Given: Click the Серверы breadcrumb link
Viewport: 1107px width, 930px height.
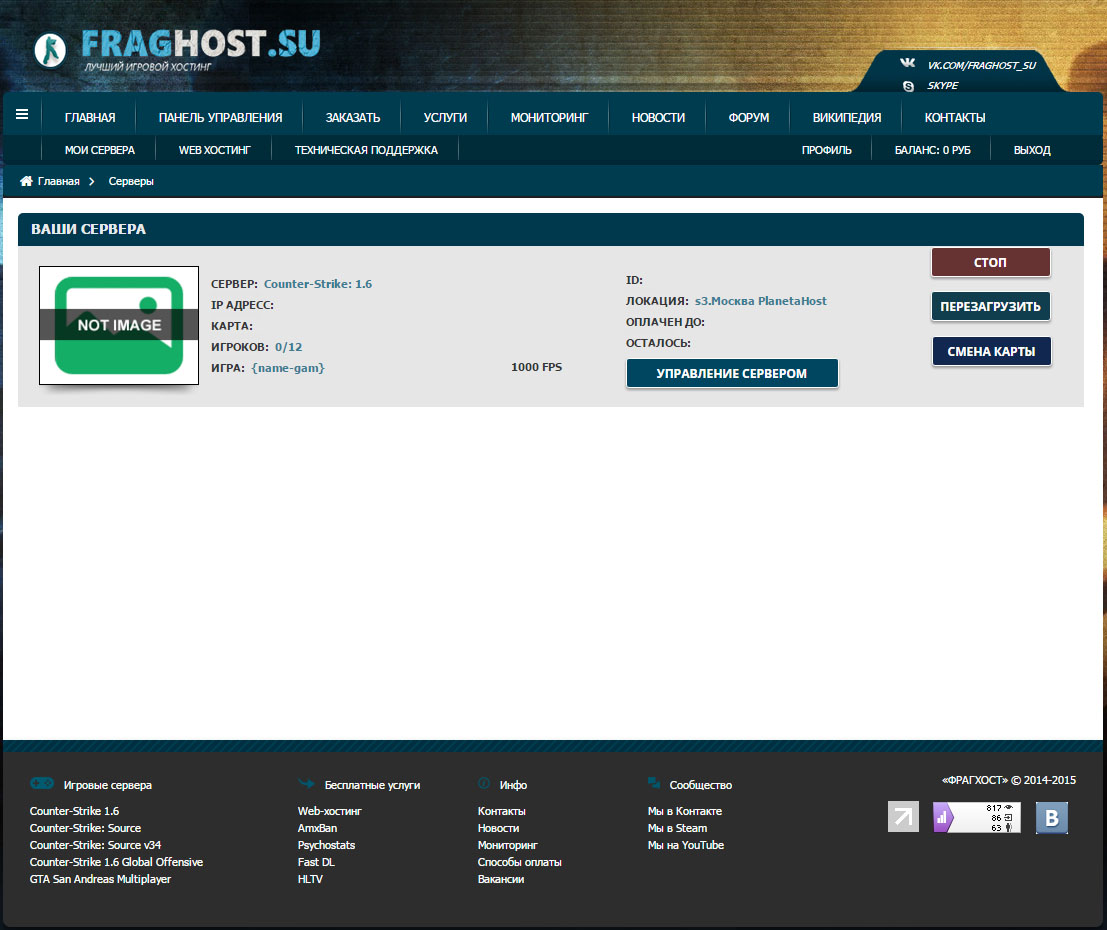Looking at the screenshot, I should 131,181.
